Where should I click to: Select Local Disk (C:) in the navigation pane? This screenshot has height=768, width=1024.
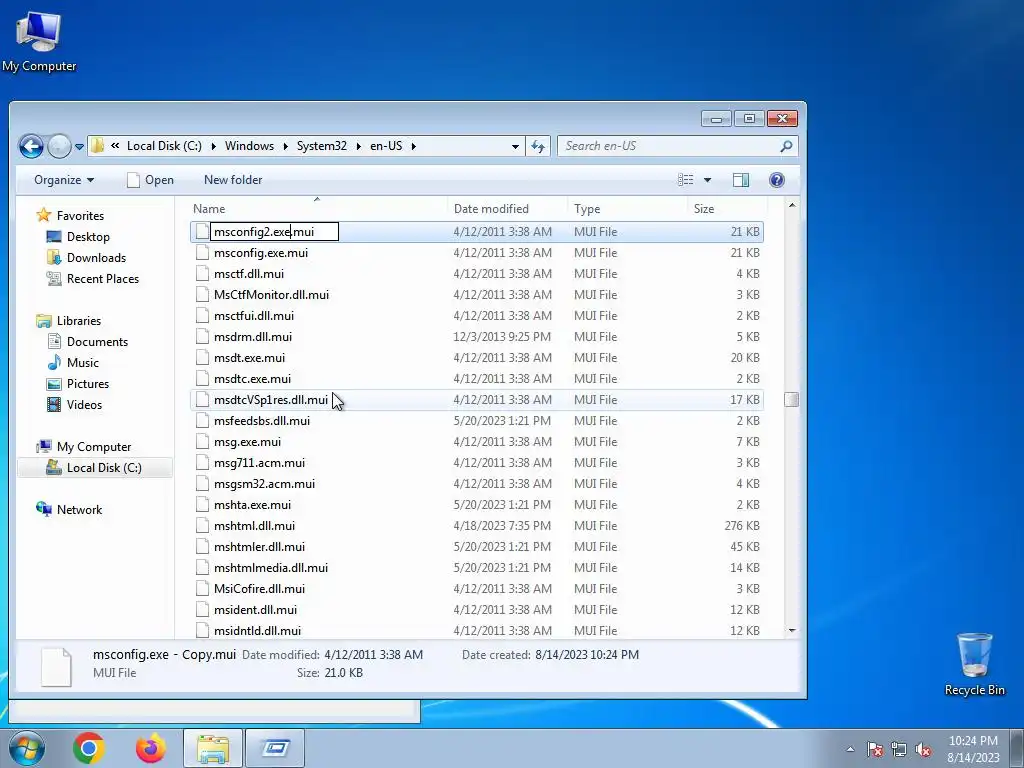tap(104, 468)
